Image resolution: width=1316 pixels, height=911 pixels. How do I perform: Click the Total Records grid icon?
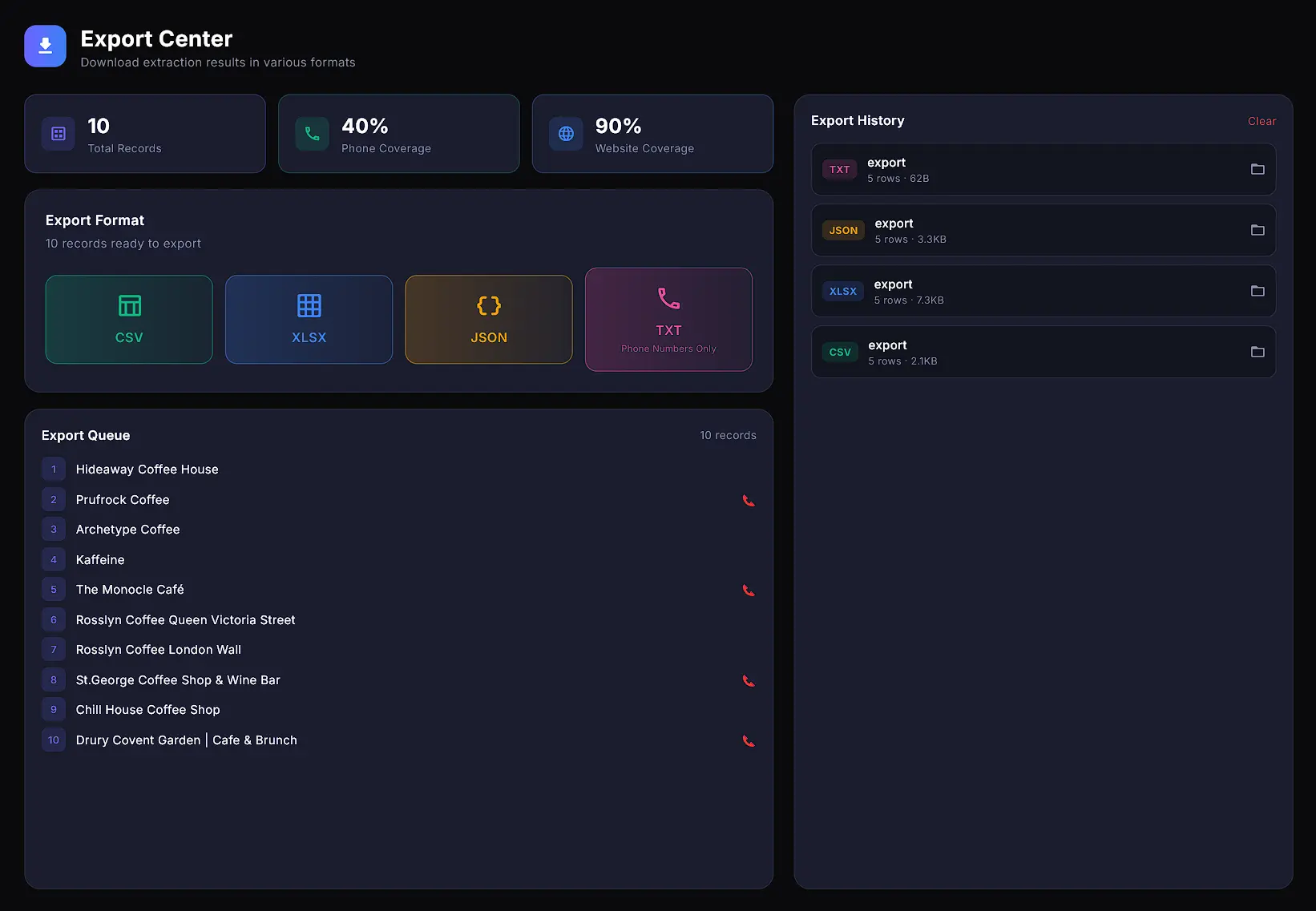[x=59, y=134]
